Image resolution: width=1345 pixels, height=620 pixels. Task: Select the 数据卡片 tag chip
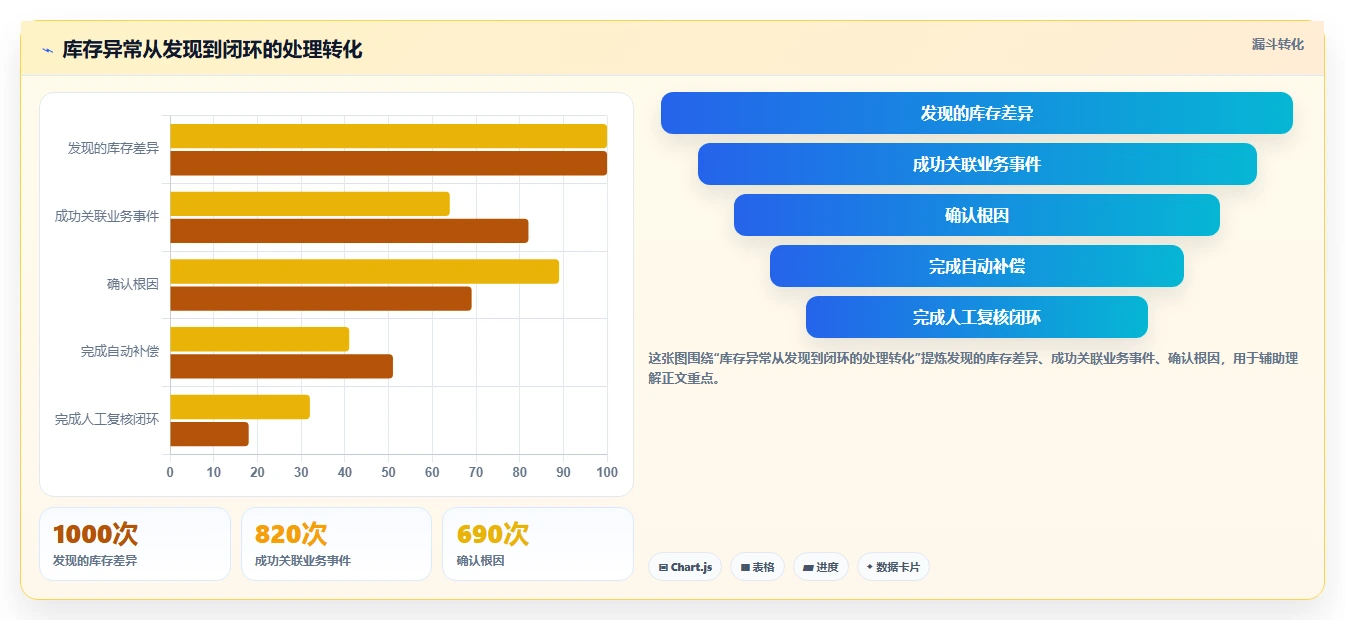pos(893,567)
